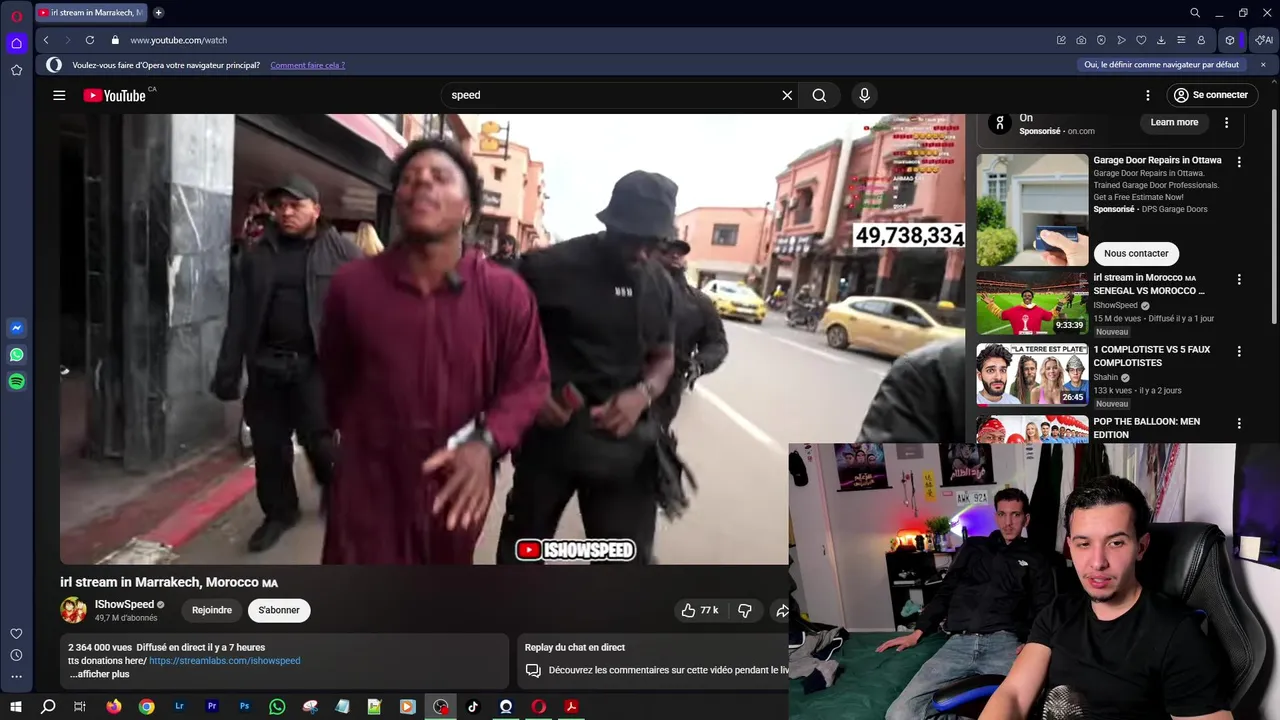Select the irl stream in Marrakech tab

[91, 13]
